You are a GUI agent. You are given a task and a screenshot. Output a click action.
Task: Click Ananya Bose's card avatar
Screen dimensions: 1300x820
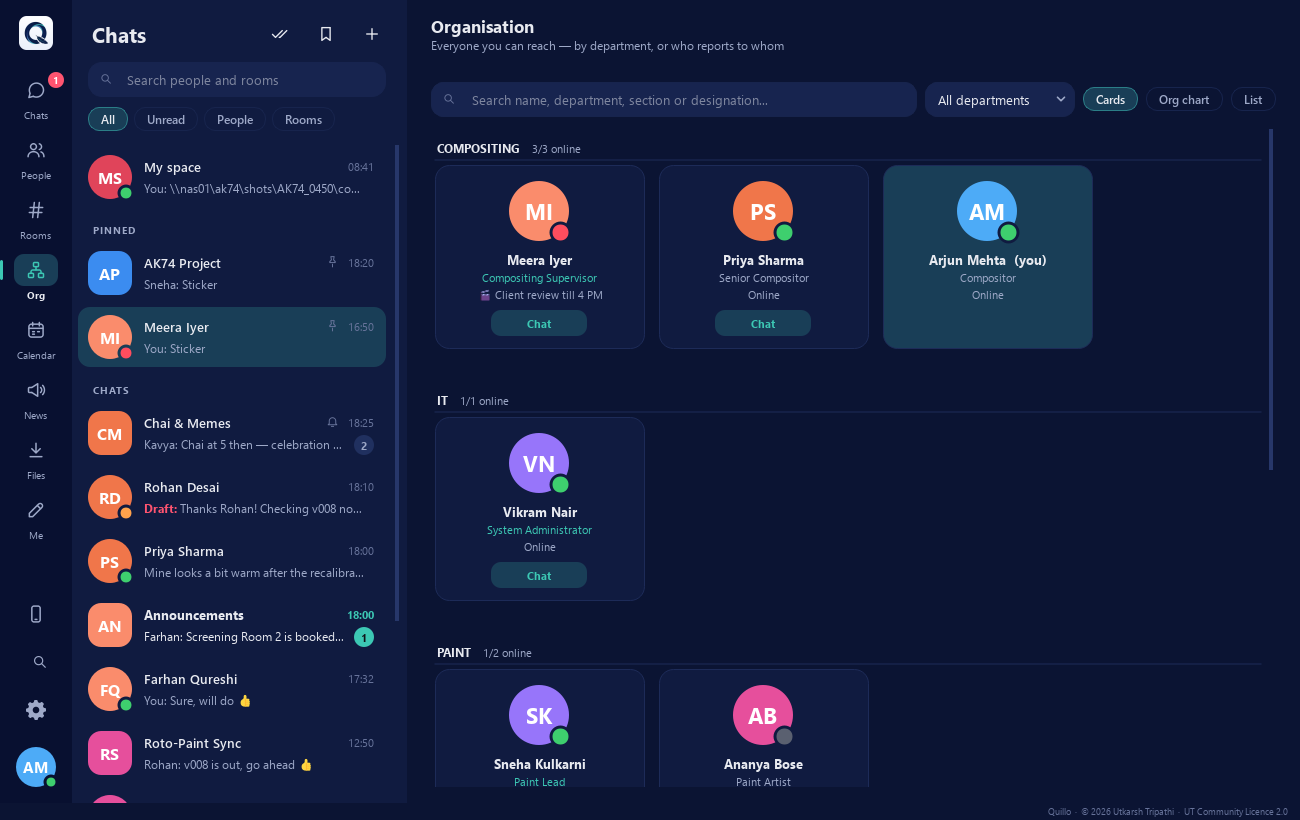pyautogui.click(x=763, y=715)
